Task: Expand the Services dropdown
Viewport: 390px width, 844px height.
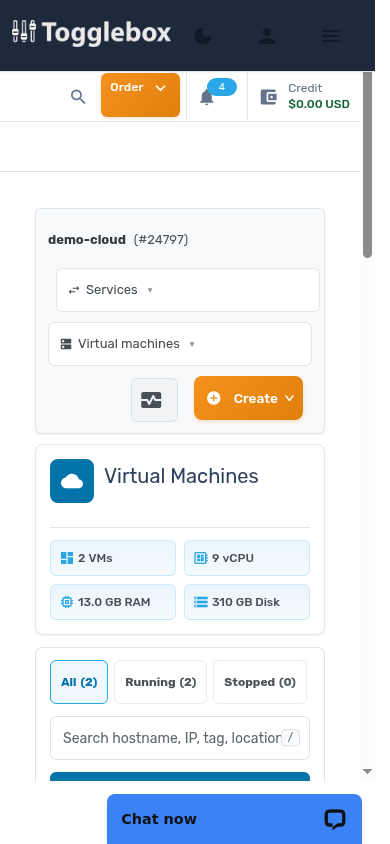Action: point(188,290)
